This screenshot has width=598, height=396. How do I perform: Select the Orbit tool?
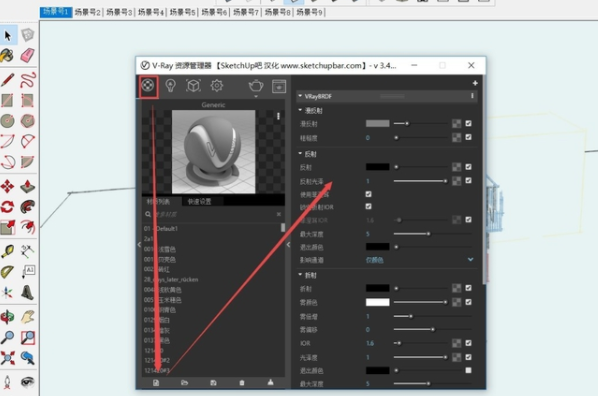click(8, 317)
